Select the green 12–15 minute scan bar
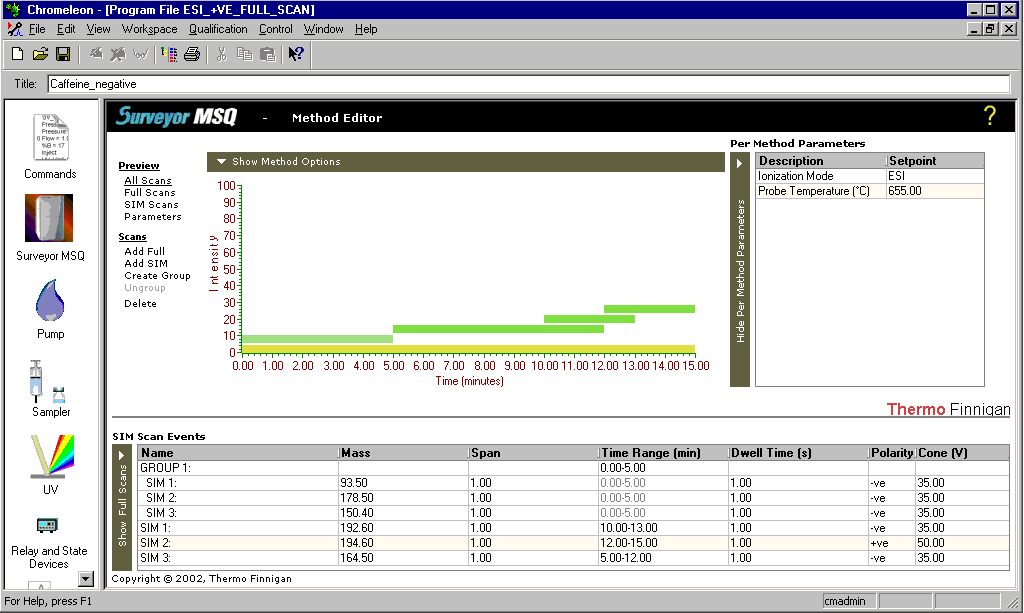The width and height of the screenshot is (1024, 613). click(x=649, y=309)
